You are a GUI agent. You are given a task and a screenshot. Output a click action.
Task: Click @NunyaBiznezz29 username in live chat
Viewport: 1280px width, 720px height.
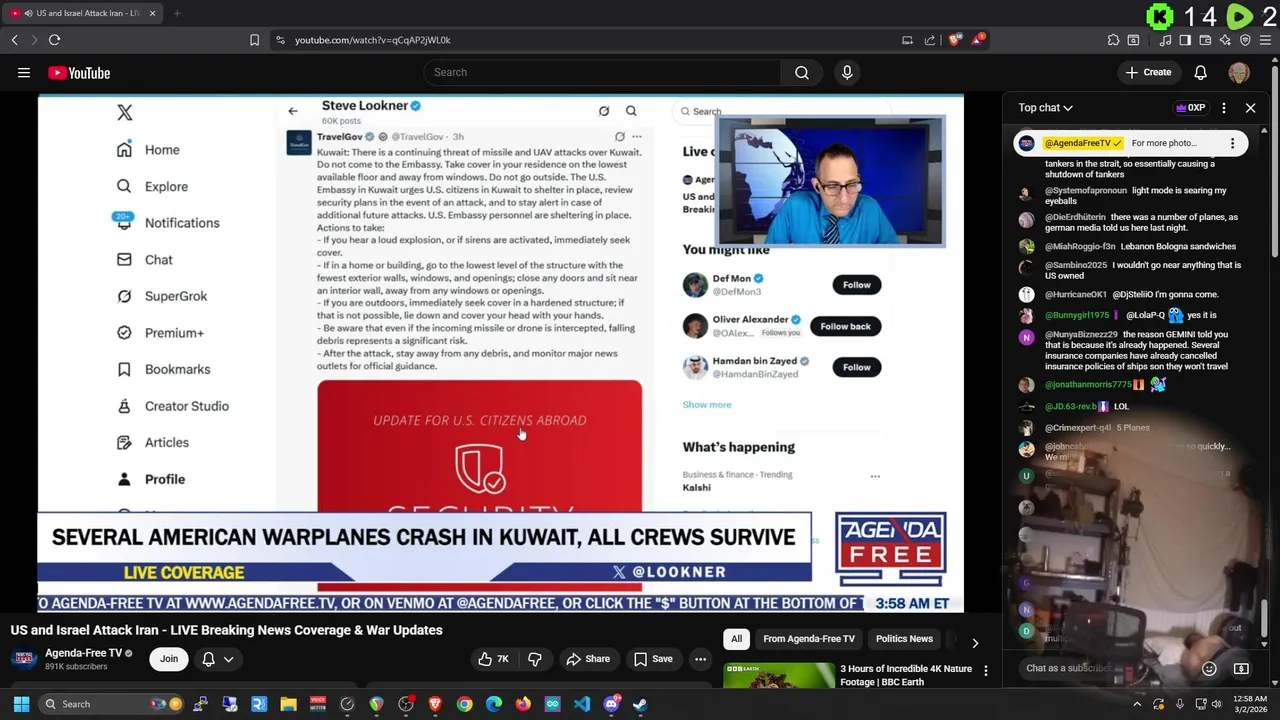tap(1081, 335)
